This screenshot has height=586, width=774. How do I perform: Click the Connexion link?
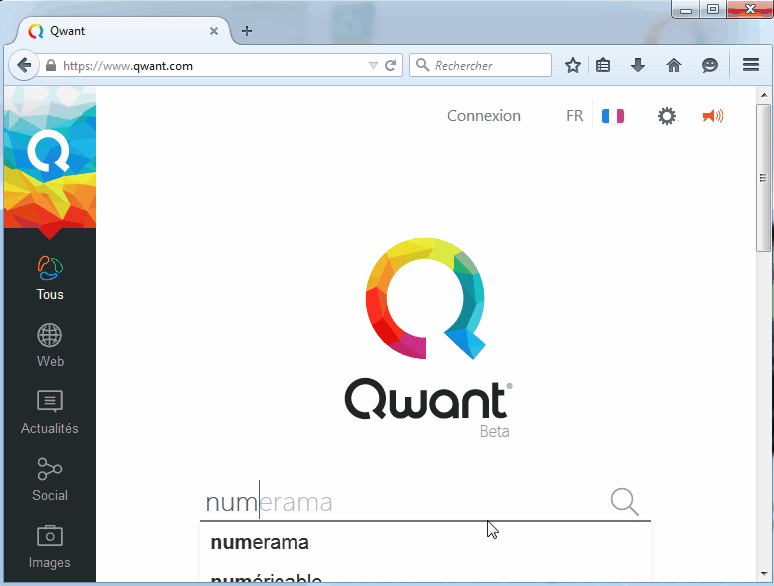tap(483, 116)
